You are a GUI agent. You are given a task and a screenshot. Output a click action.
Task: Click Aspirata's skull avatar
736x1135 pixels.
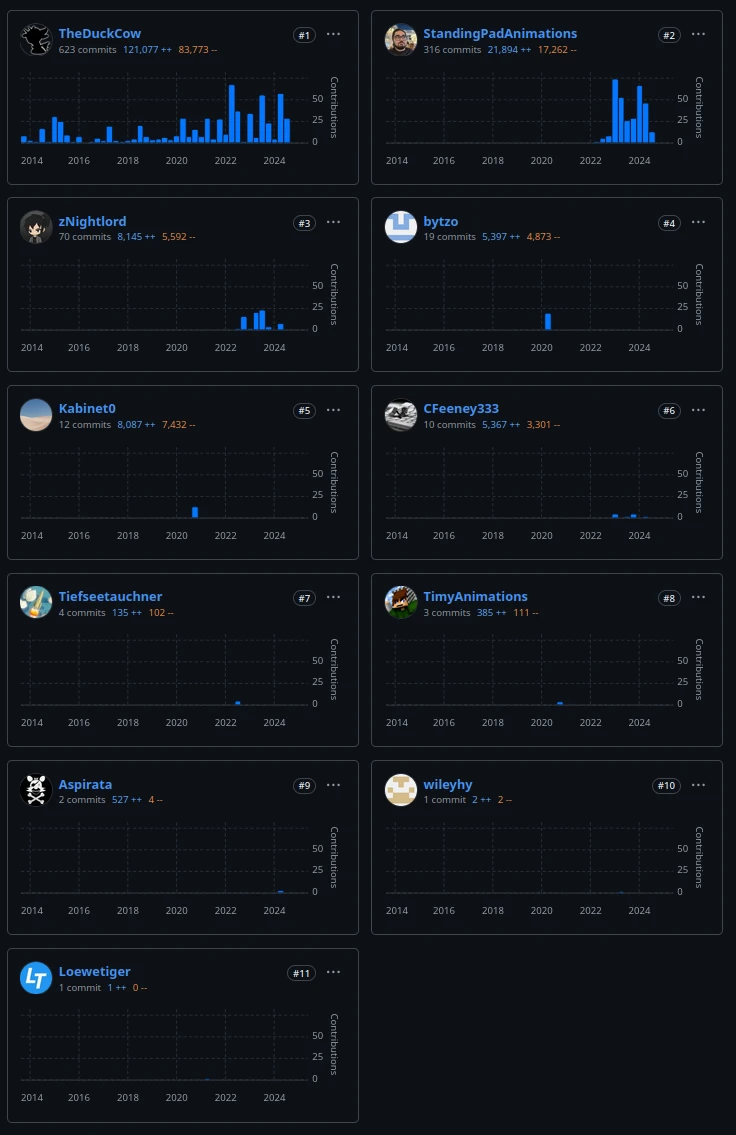point(36,790)
